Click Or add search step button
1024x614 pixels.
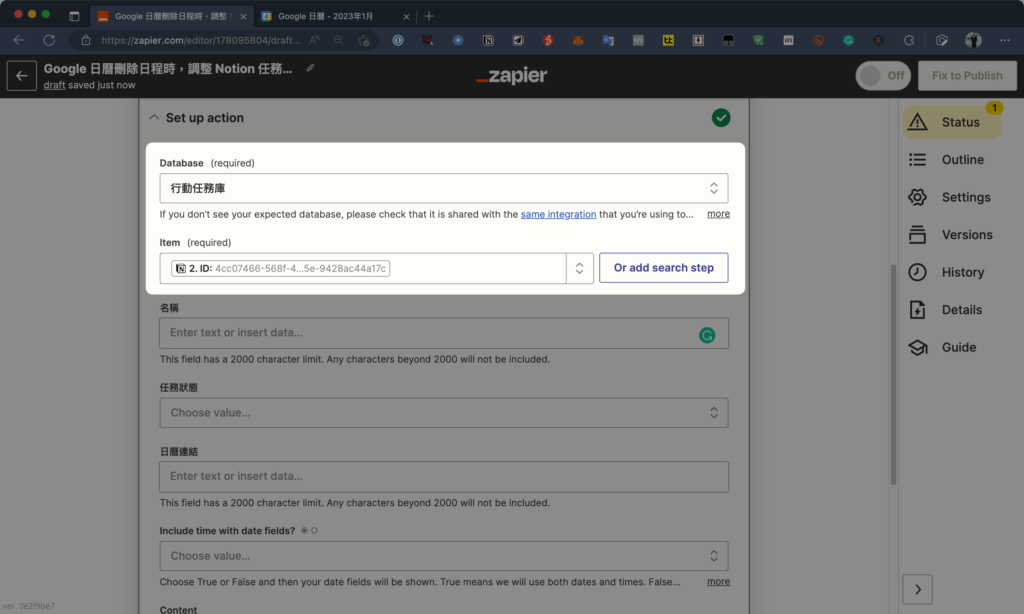point(664,268)
